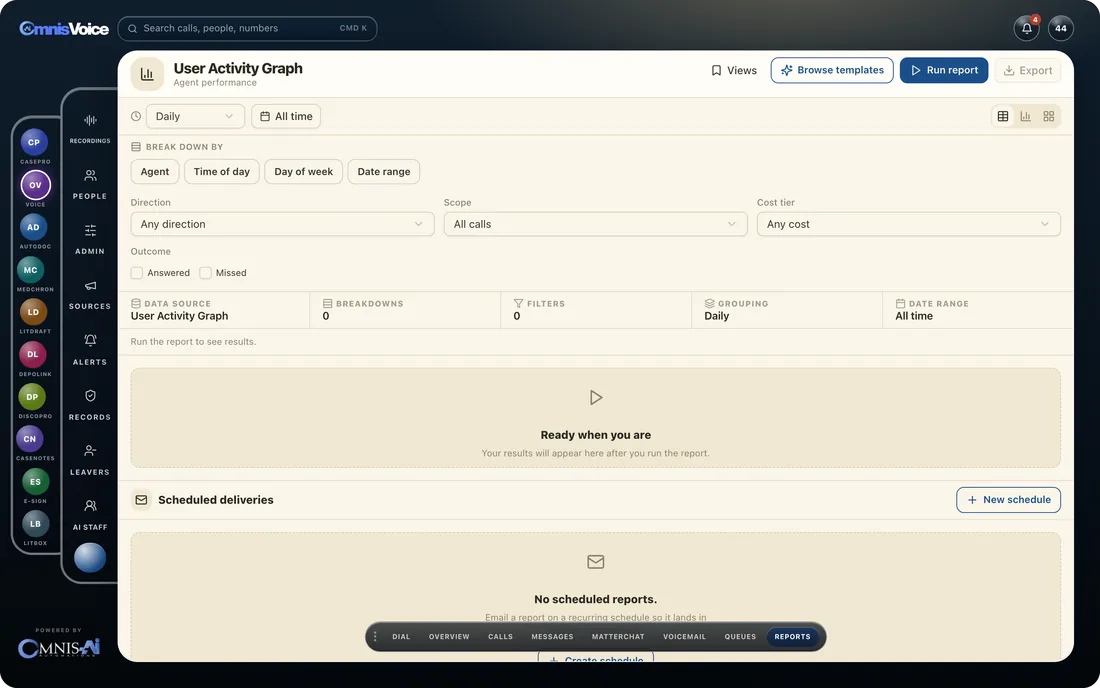Click 'Run the report to see results.' text
The image size is (1100, 688).
pos(193,342)
